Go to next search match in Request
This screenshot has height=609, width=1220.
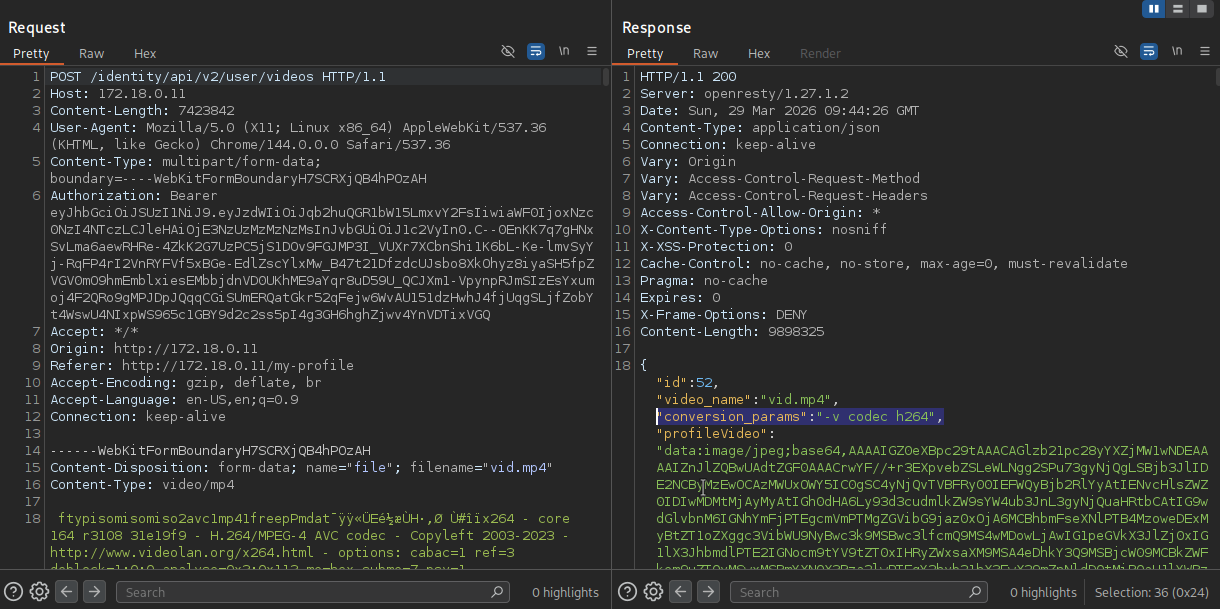[94, 591]
